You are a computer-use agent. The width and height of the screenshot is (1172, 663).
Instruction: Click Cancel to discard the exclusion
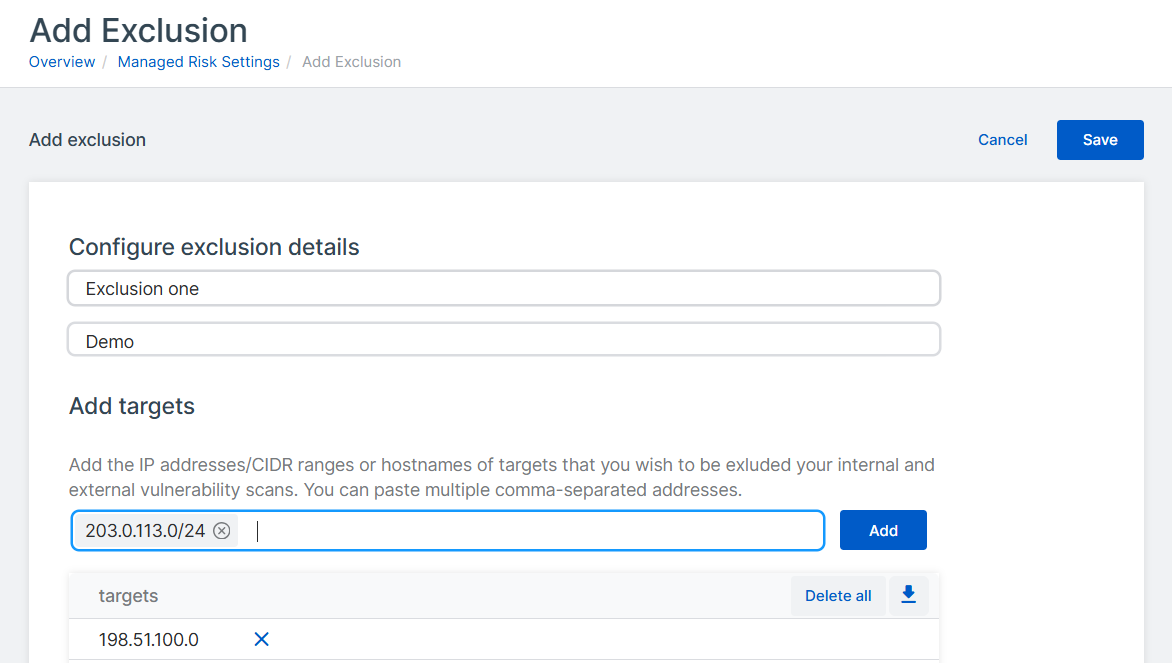coord(1002,139)
